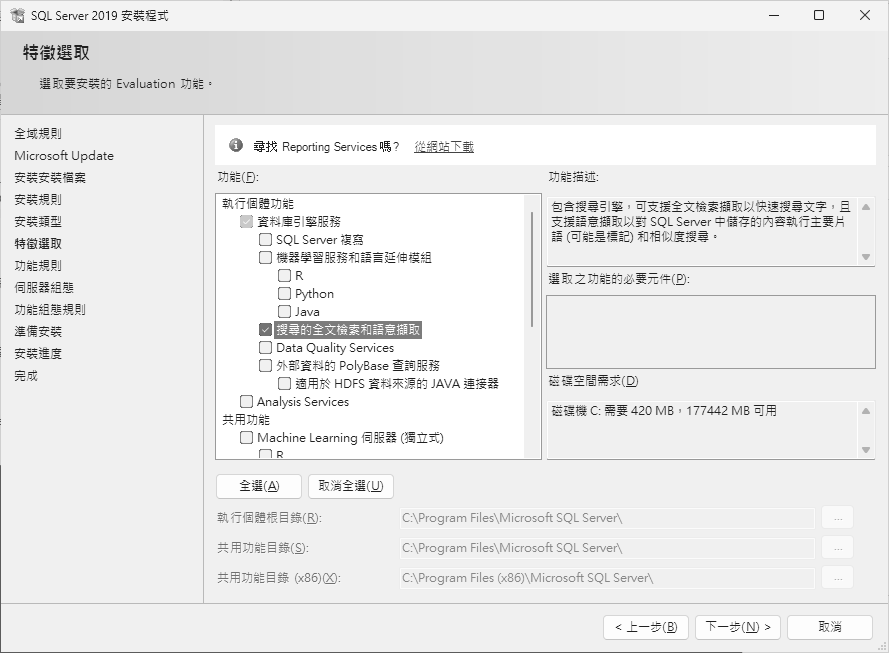Click the 共用功能目錄(S) path field

pyautogui.click(x=607, y=548)
